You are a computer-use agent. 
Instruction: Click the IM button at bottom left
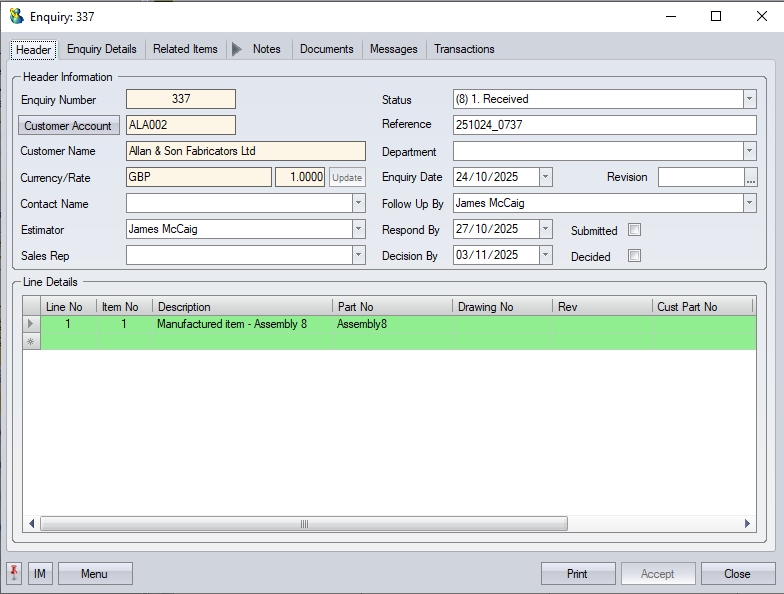pyautogui.click(x=40, y=573)
